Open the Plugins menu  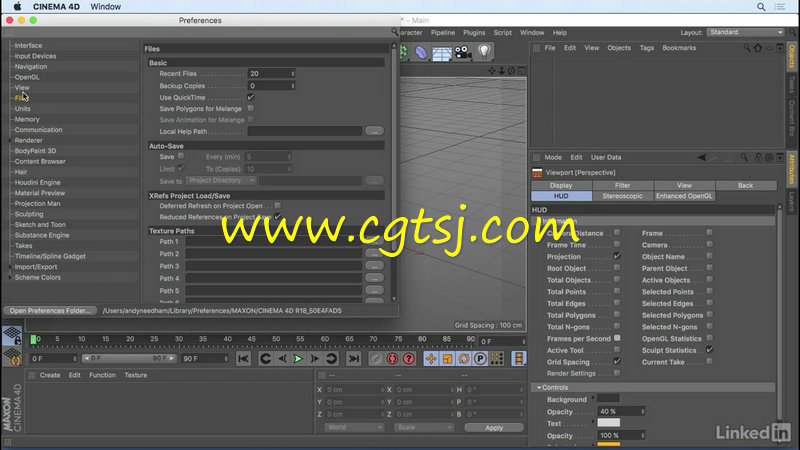pos(474,33)
